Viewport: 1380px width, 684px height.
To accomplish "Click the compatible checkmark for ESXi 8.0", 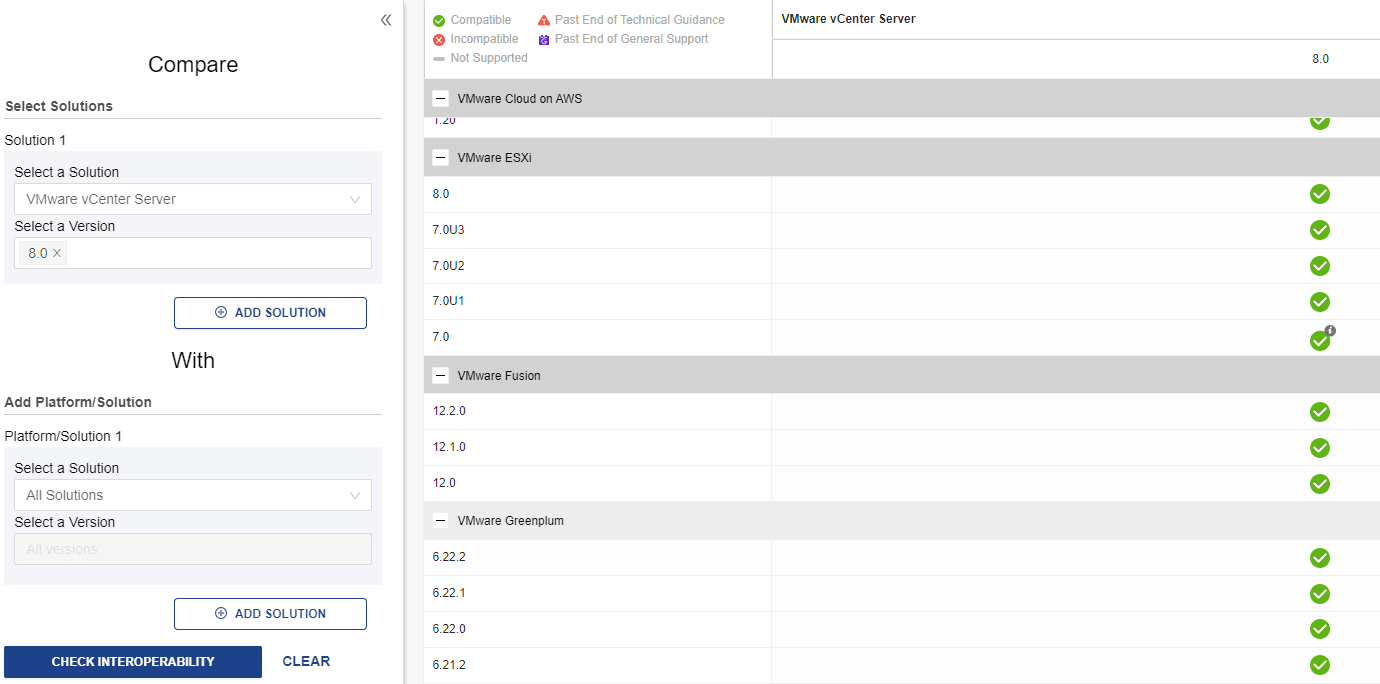I will tap(1319, 194).
